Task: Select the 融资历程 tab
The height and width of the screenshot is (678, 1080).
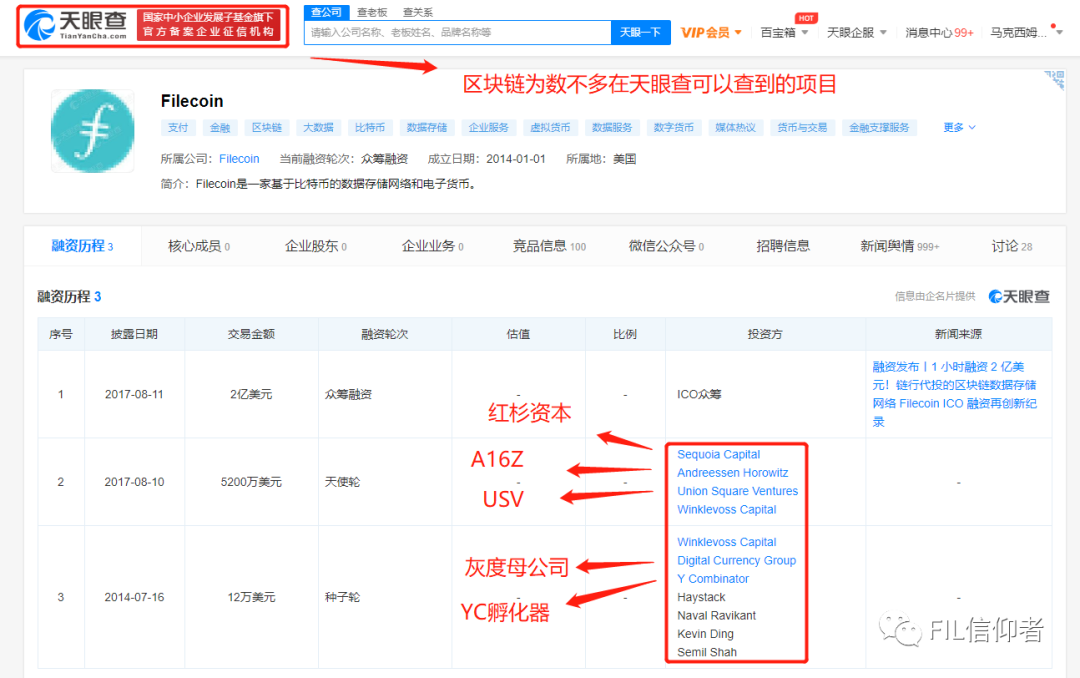Action: pyautogui.click(x=75, y=245)
